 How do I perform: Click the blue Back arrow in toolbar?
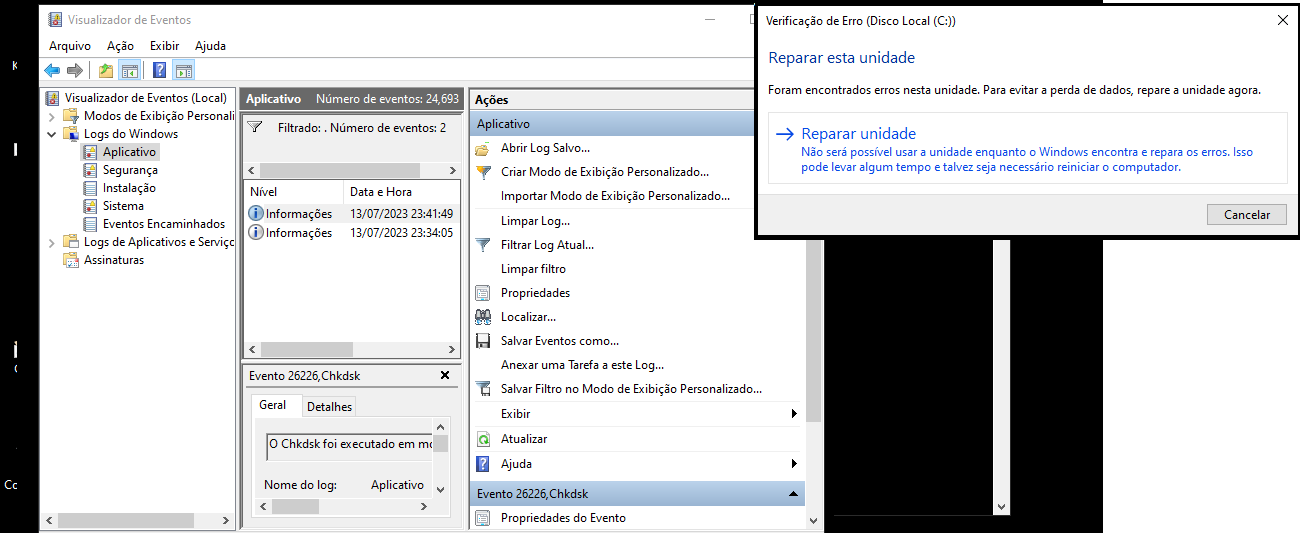52,70
